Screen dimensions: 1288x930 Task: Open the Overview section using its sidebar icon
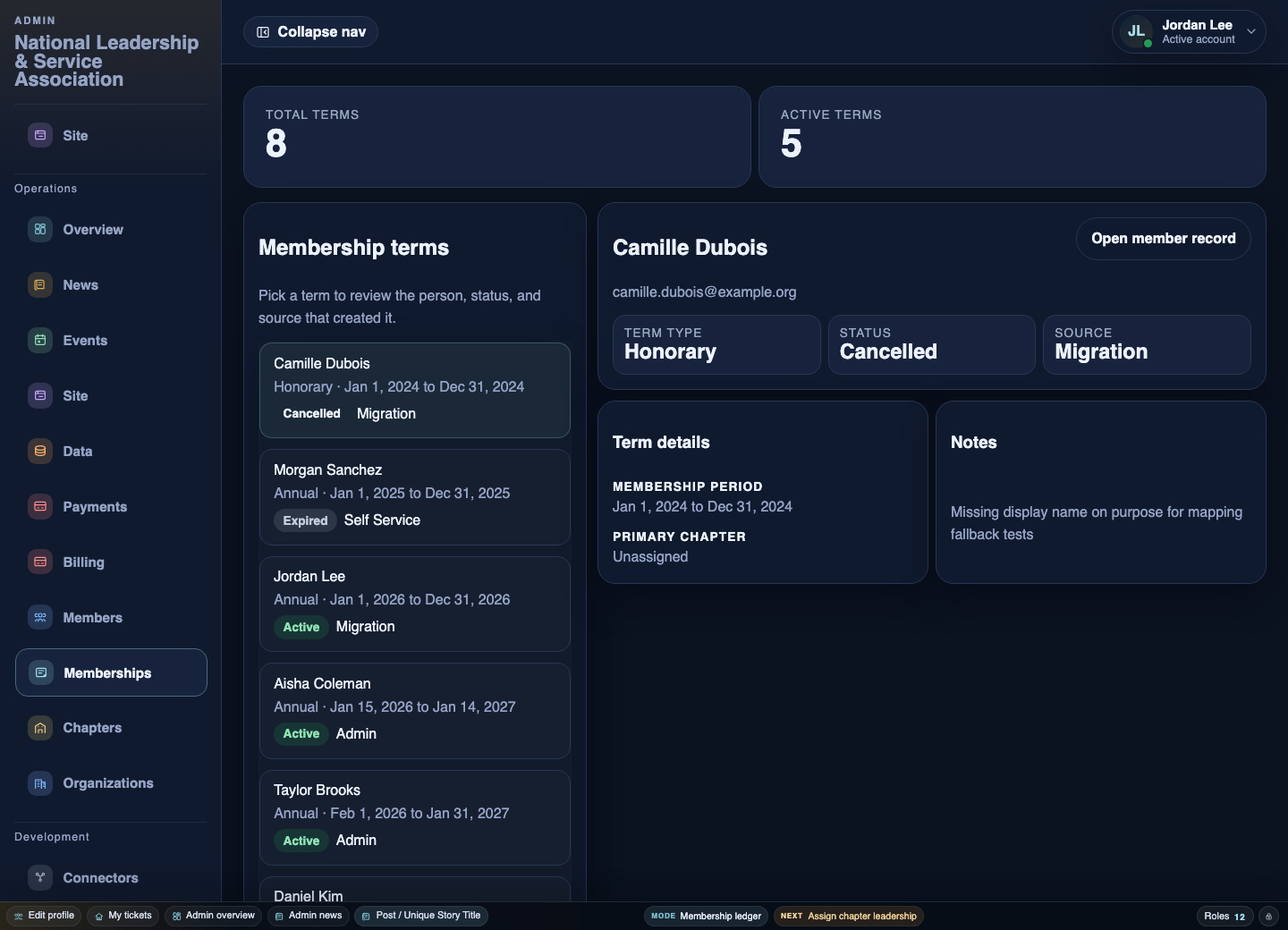coord(40,230)
